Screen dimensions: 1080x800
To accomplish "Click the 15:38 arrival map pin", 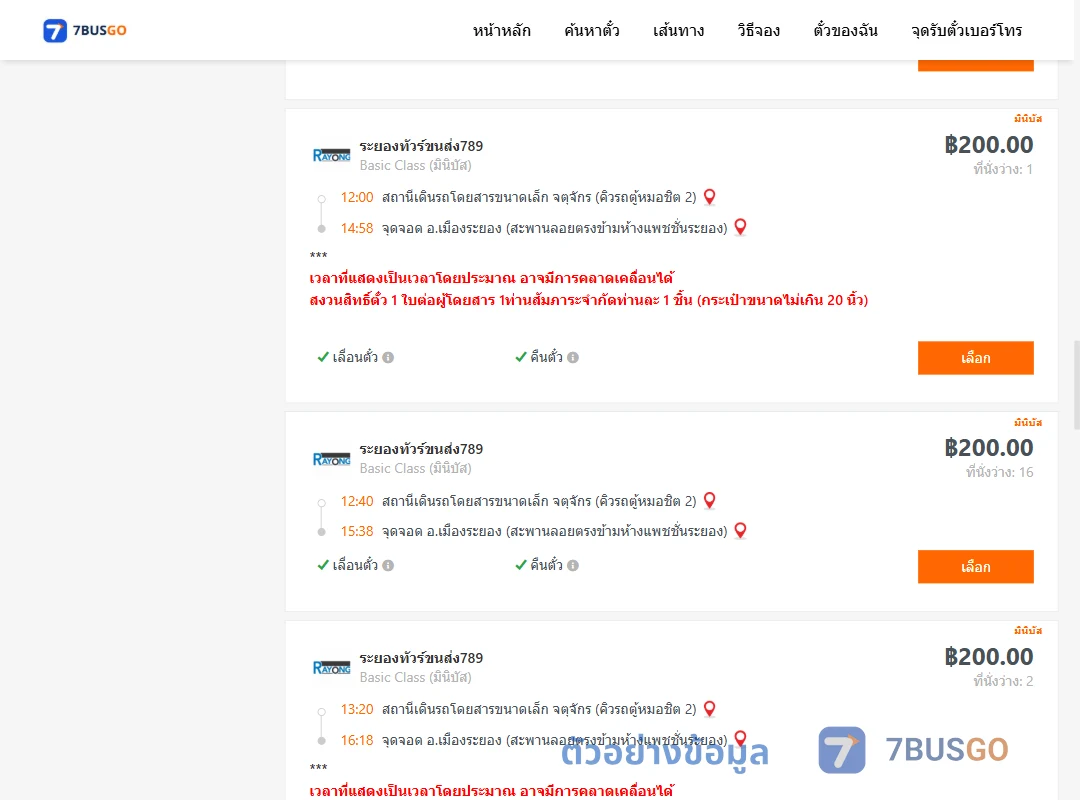I will click(740, 531).
